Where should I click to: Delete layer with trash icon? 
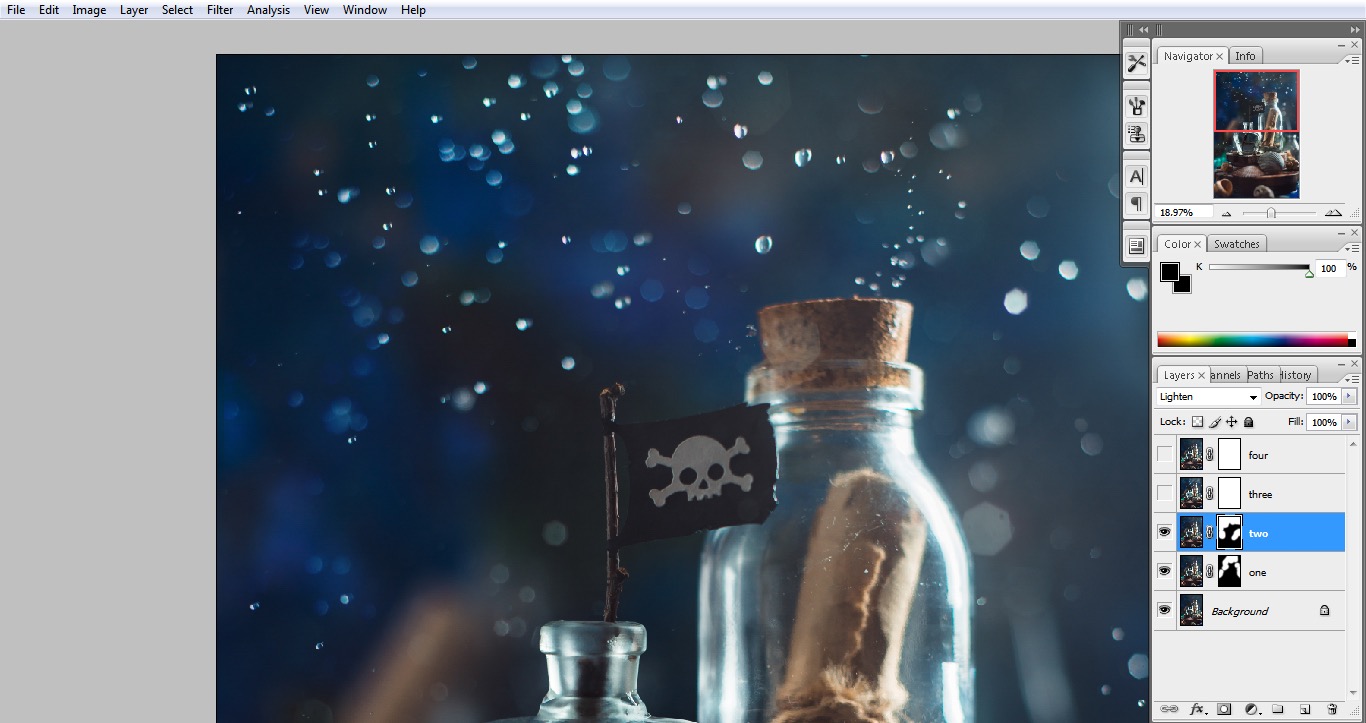coord(1332,709)
